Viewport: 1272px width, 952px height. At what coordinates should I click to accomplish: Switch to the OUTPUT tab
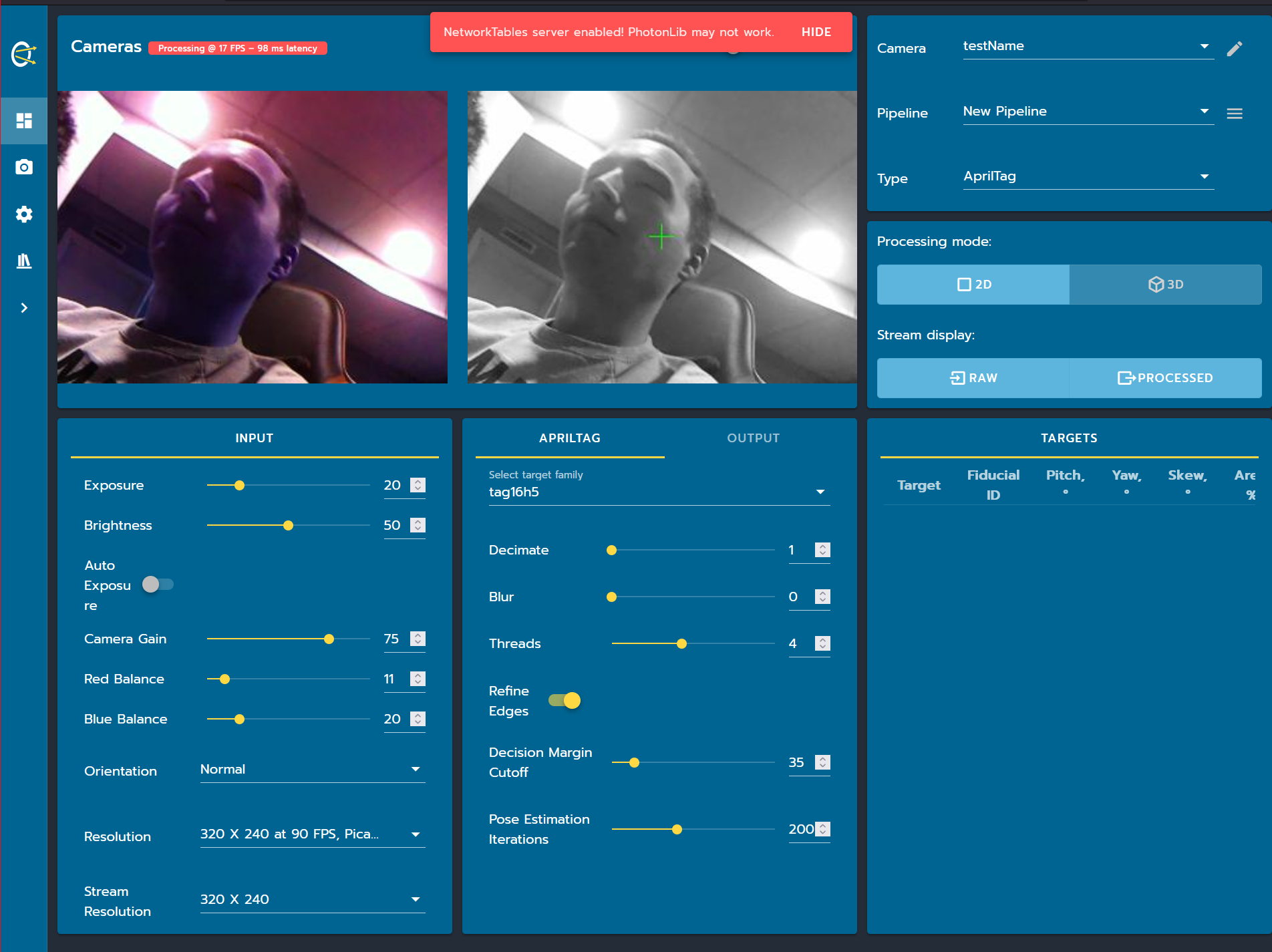753,438
